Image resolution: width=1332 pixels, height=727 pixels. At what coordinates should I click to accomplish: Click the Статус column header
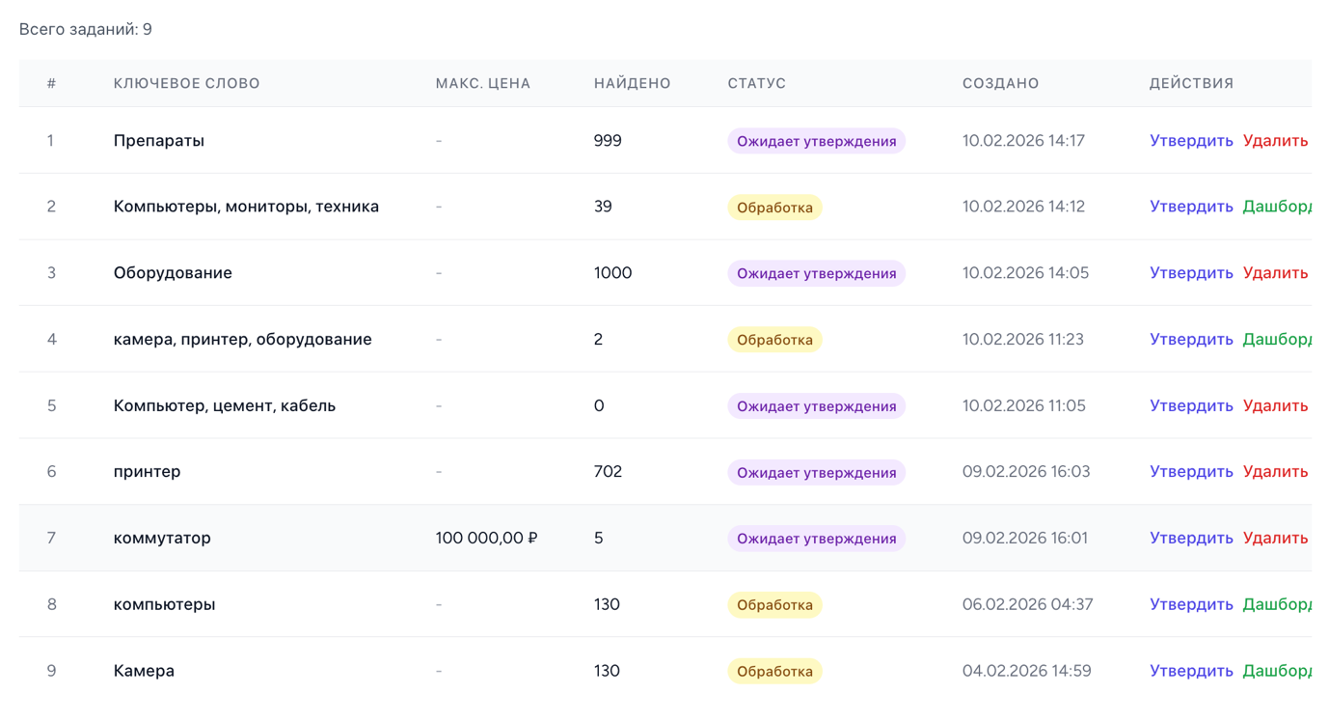click(x=756, y=84)
